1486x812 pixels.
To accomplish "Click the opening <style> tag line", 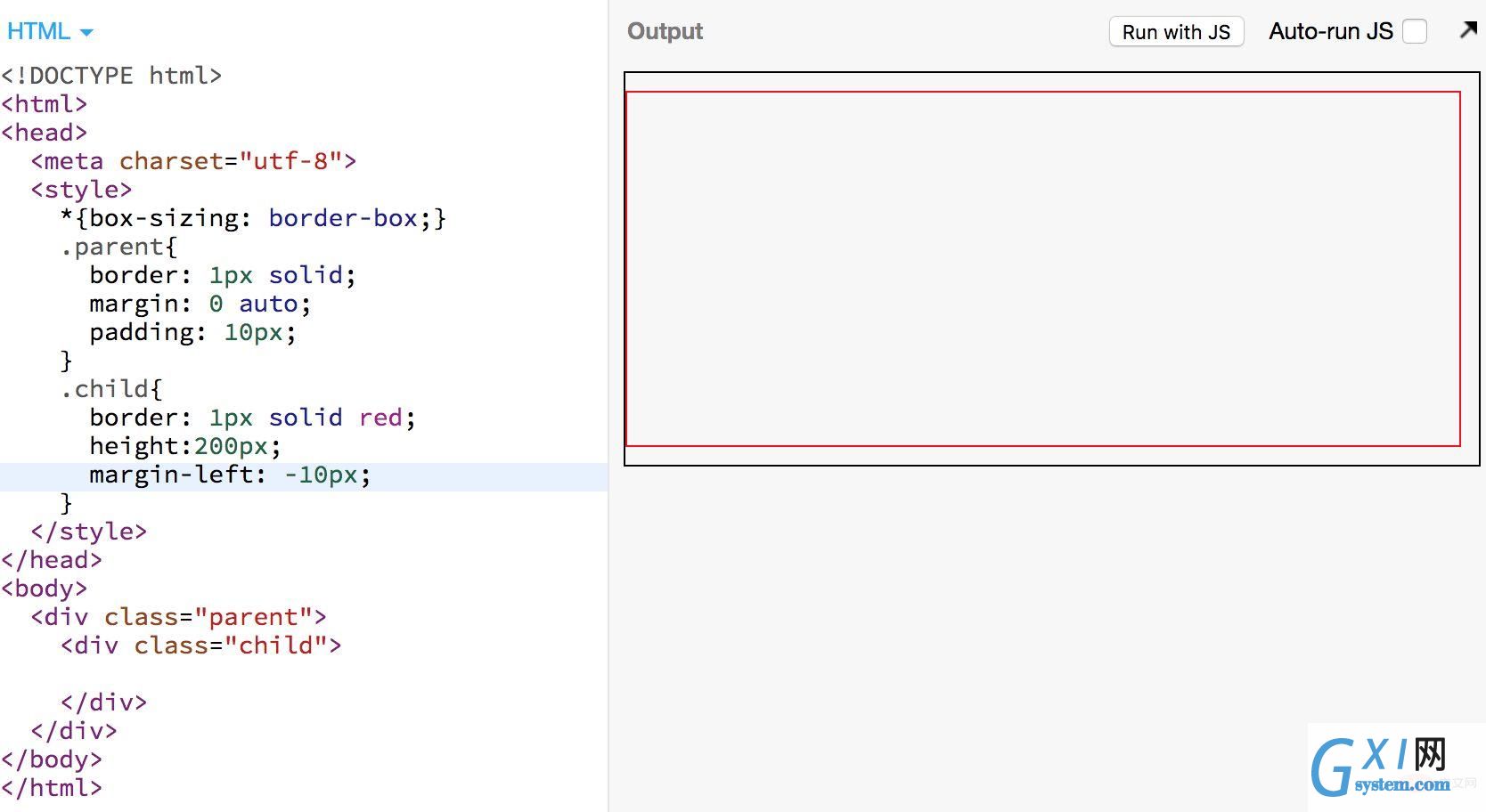I will [81, 190].
